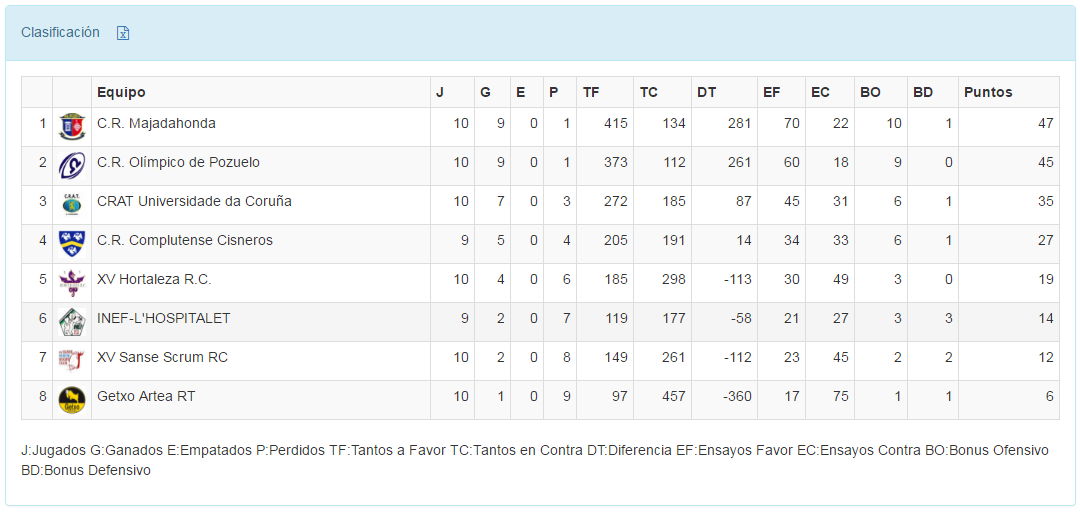Screen dimensions: 1080x512
Task: Click the C.R. Olímpico de Pozuelo logo
Action: (72, 165)
